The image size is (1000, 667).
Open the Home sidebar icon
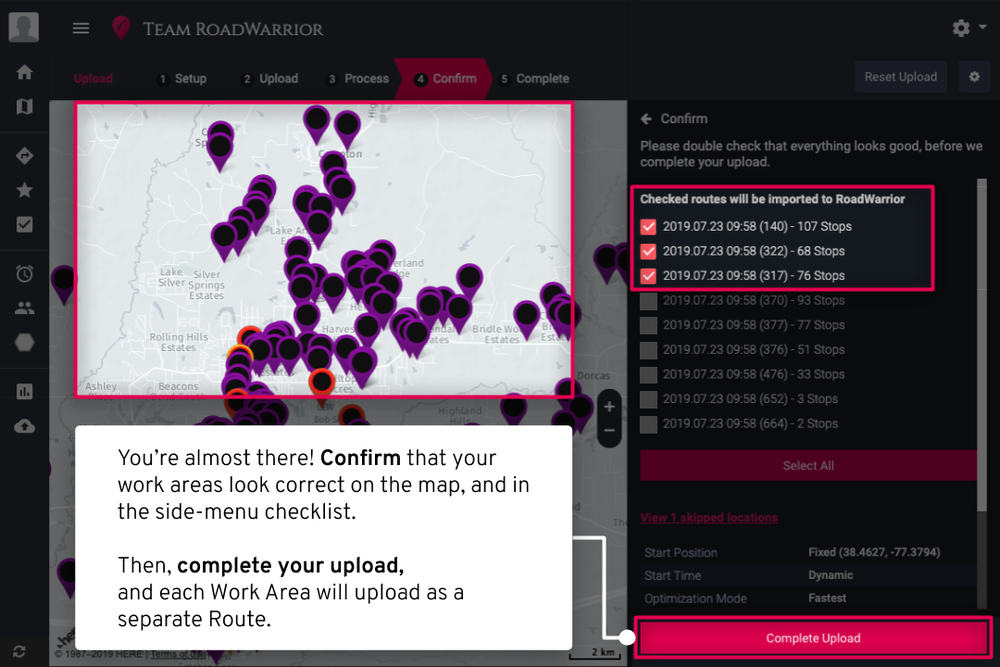click(24, 72)
